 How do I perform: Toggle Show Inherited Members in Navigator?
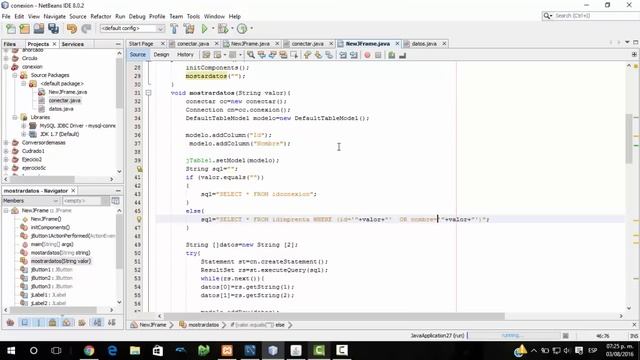click(11, 323)
